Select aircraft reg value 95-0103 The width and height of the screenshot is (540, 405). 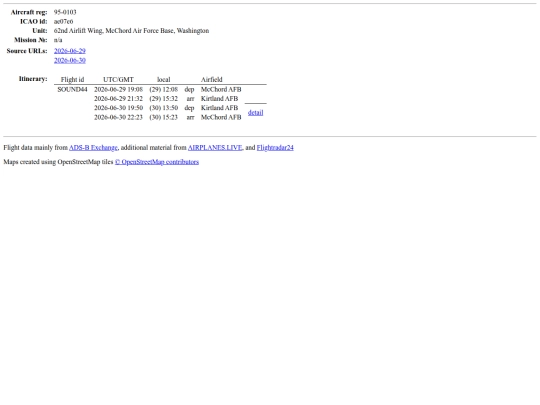coord(65,12)
